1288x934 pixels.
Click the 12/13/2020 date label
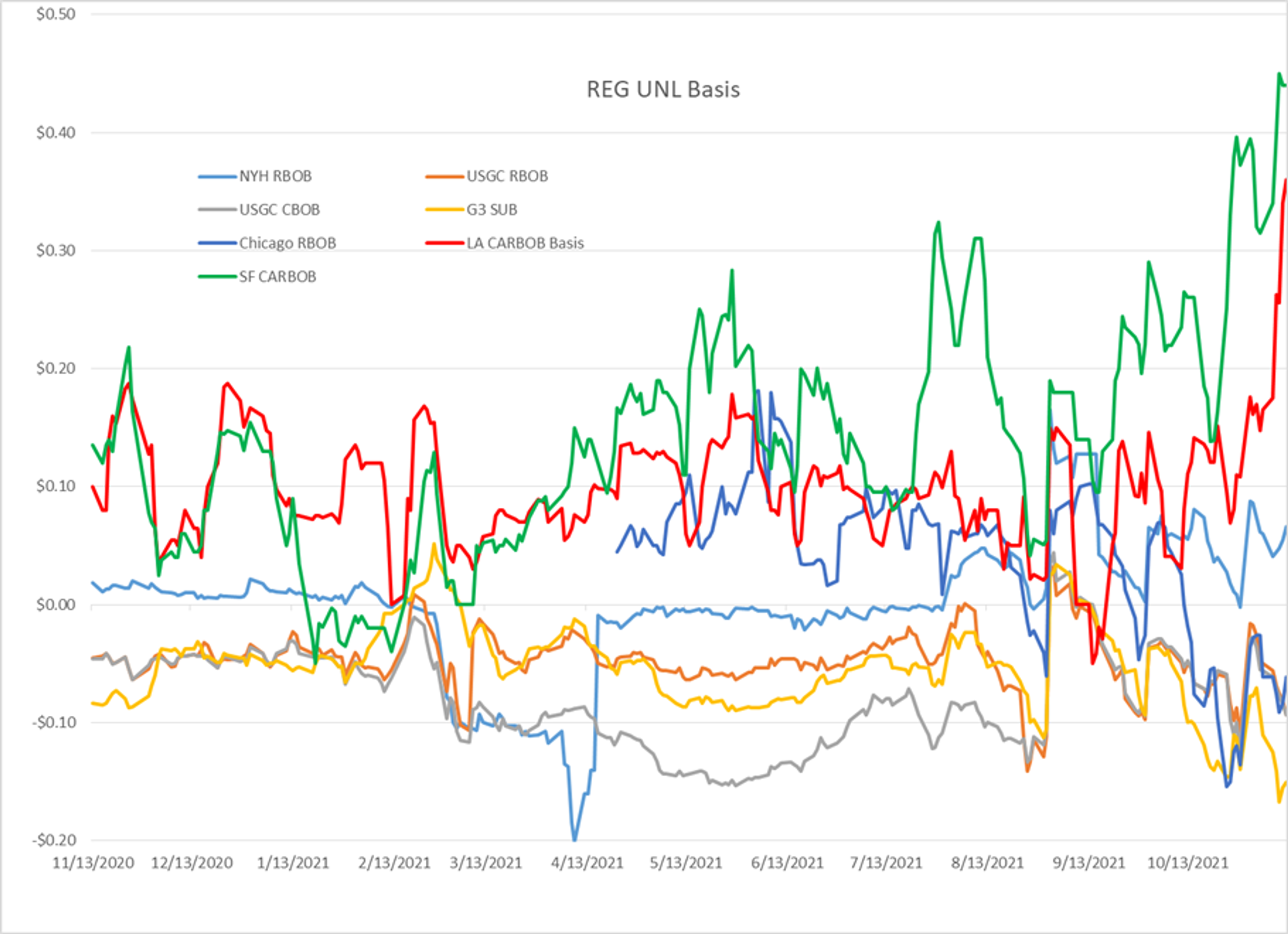click(x=192, y=863)
